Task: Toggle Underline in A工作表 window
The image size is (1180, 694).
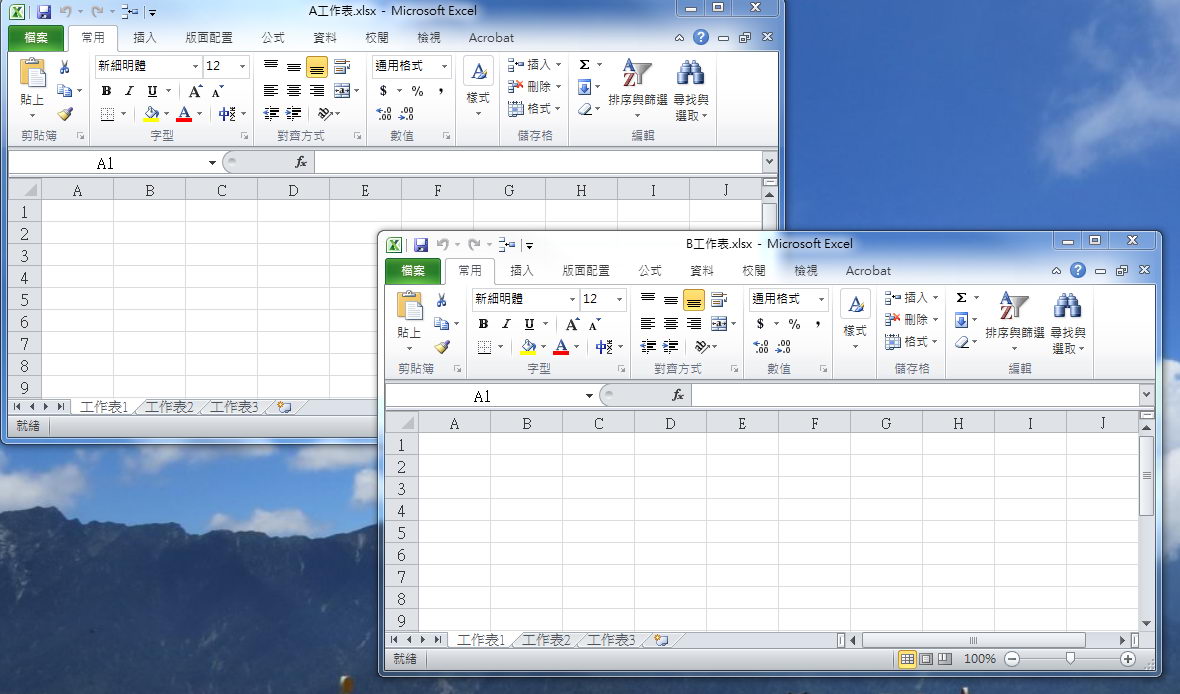Action: point(152,91)
